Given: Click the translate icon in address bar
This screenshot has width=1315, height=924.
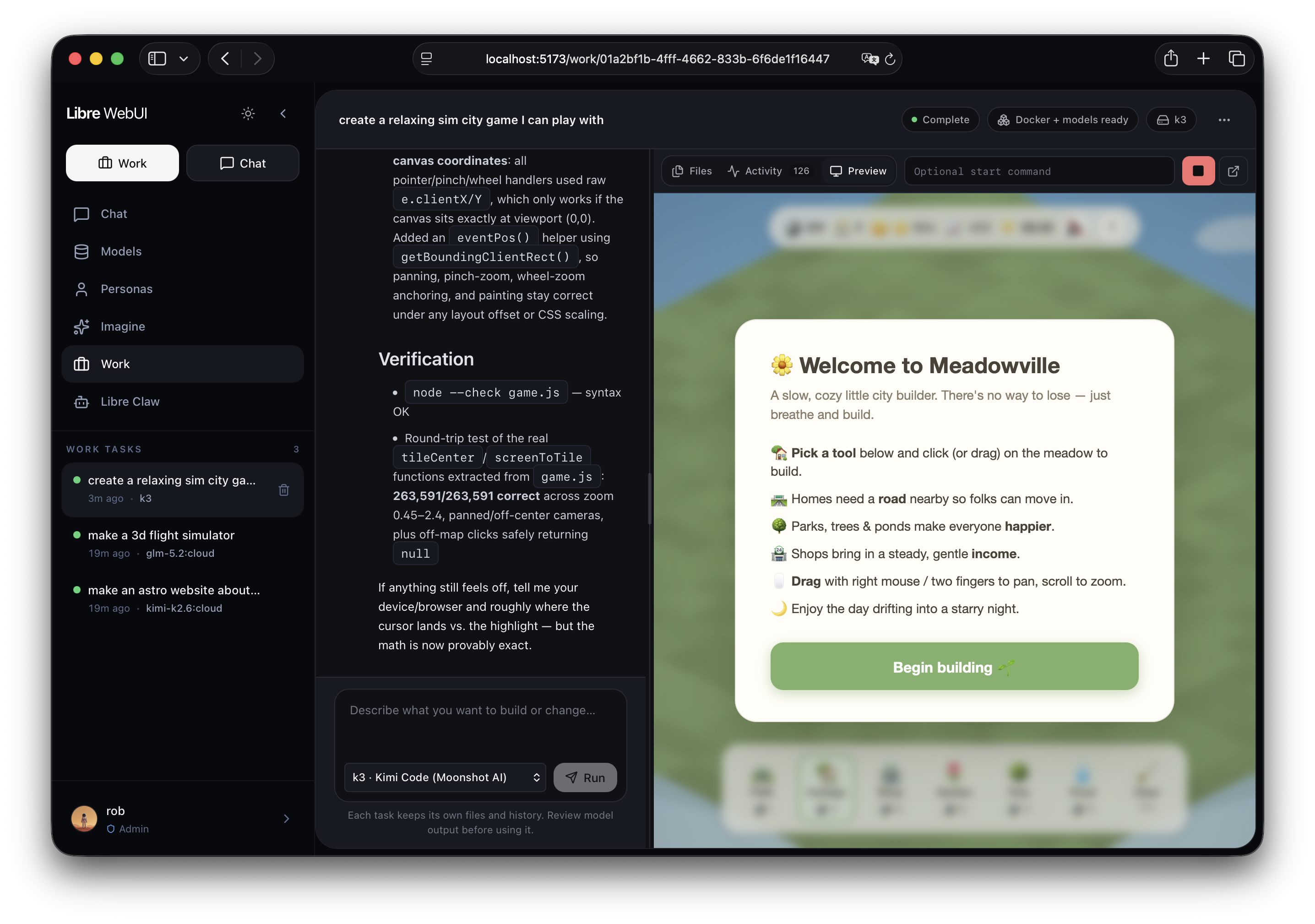Looking at the screenshot, I should [869, 59].
